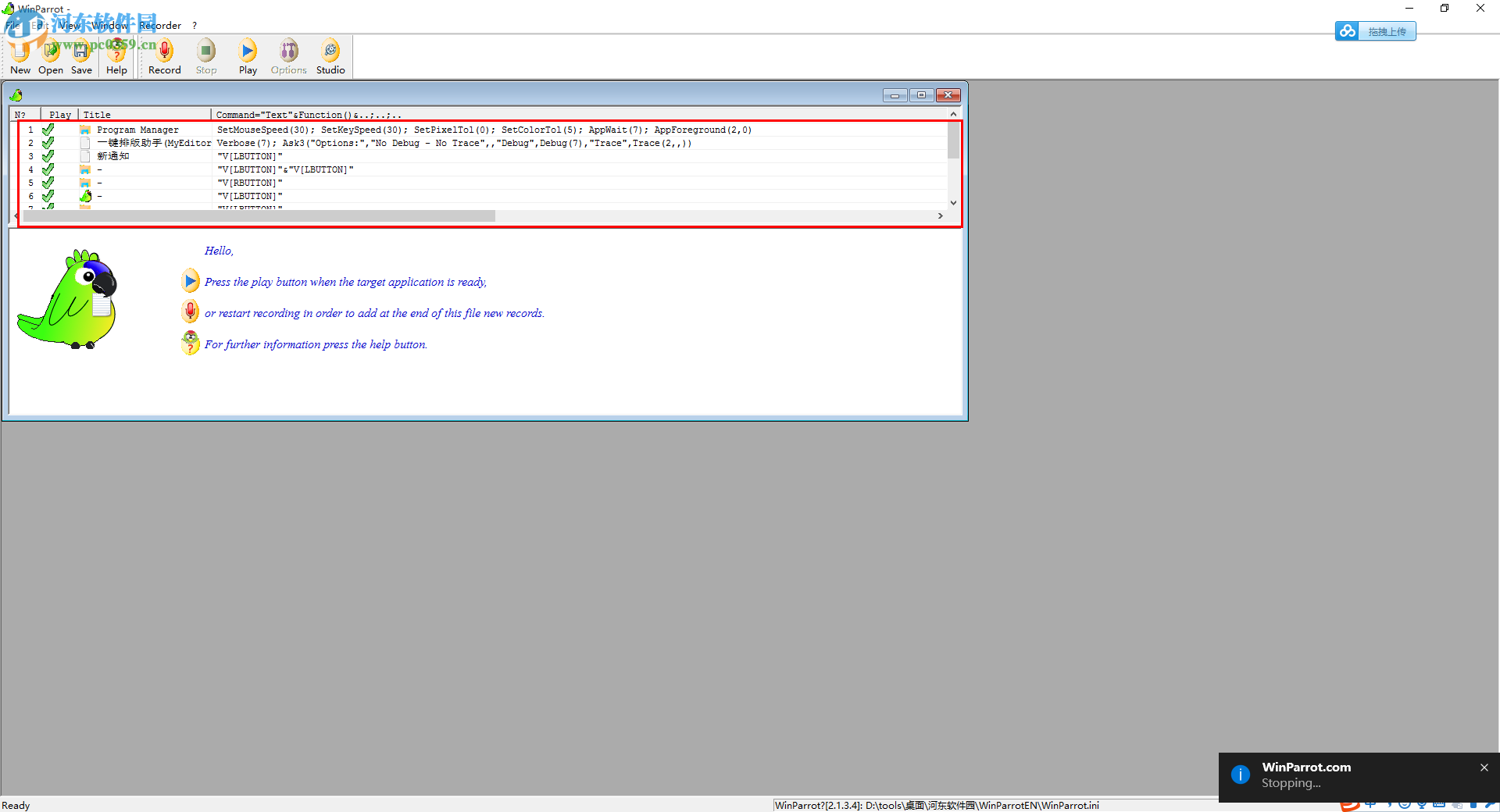Click the green parrot mascot image

coord(68,299)
